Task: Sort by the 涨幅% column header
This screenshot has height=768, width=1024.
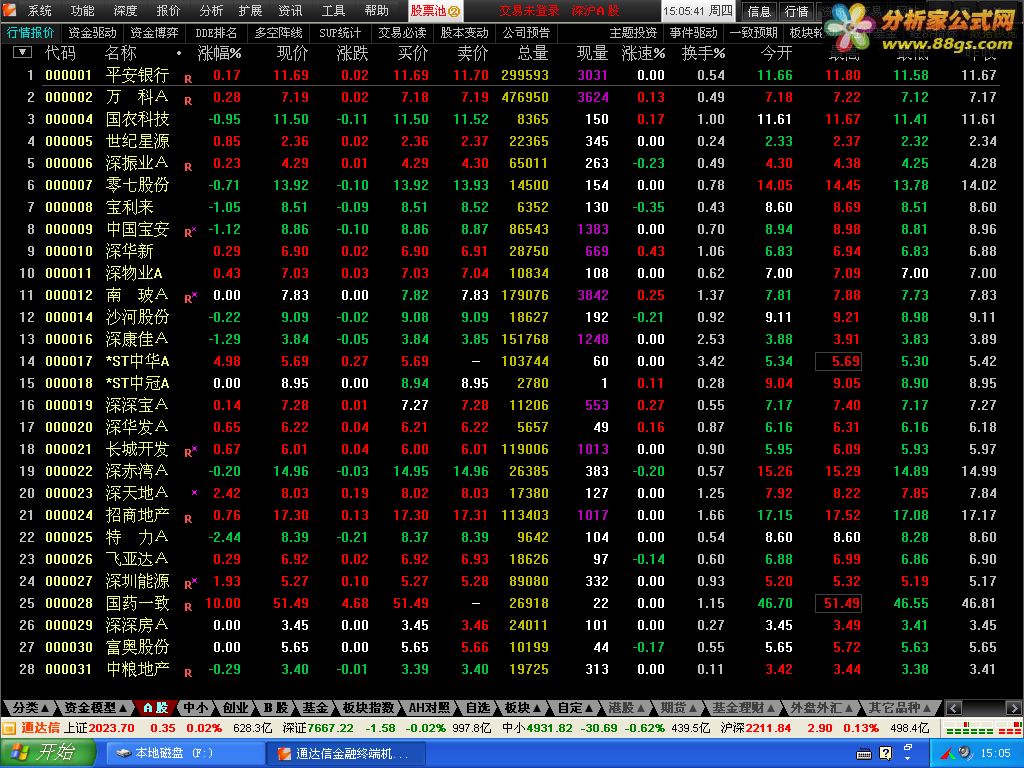Action: pyautogui.click(x=219, y=53)
